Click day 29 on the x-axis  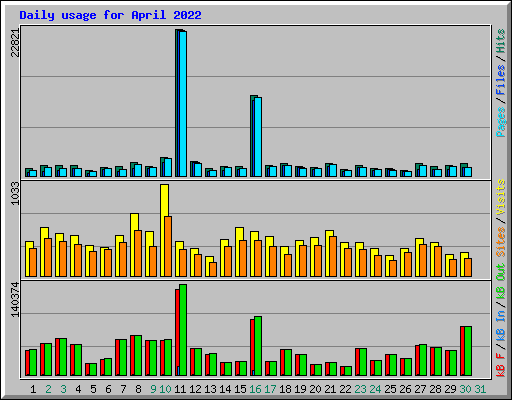(450, 389)
